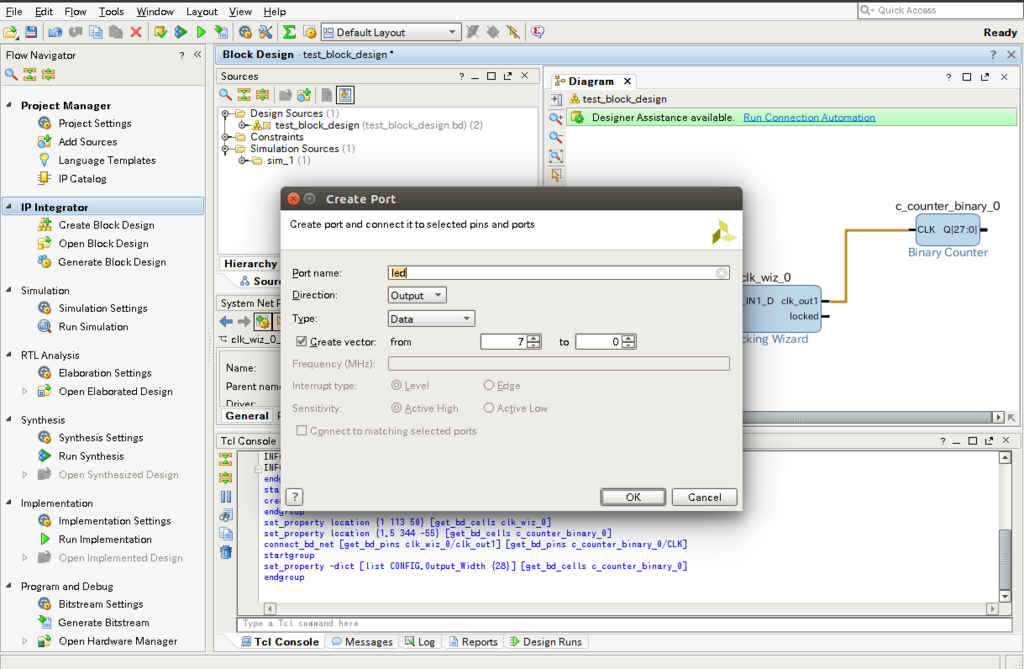Expand the Design Sources tree node
Screen dimensions: 1024x669
click(226, 114)
